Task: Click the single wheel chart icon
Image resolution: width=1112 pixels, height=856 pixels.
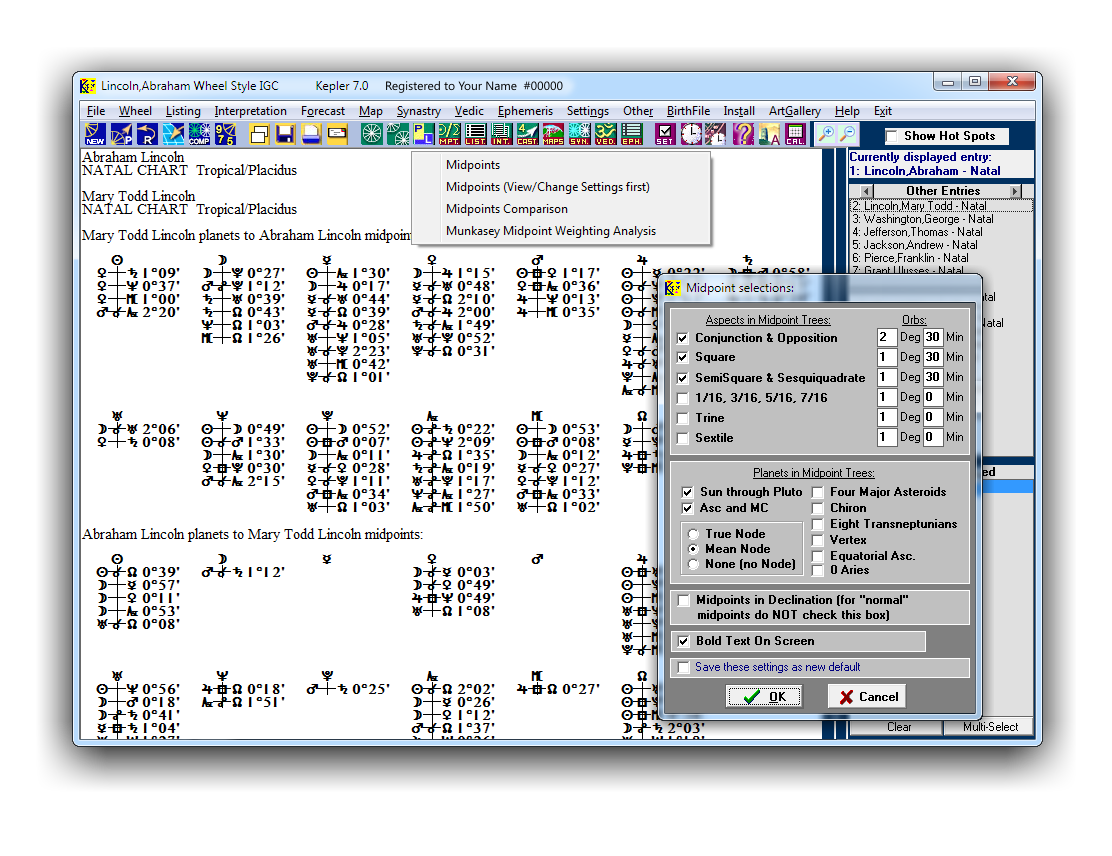Action: pos(371,134)
